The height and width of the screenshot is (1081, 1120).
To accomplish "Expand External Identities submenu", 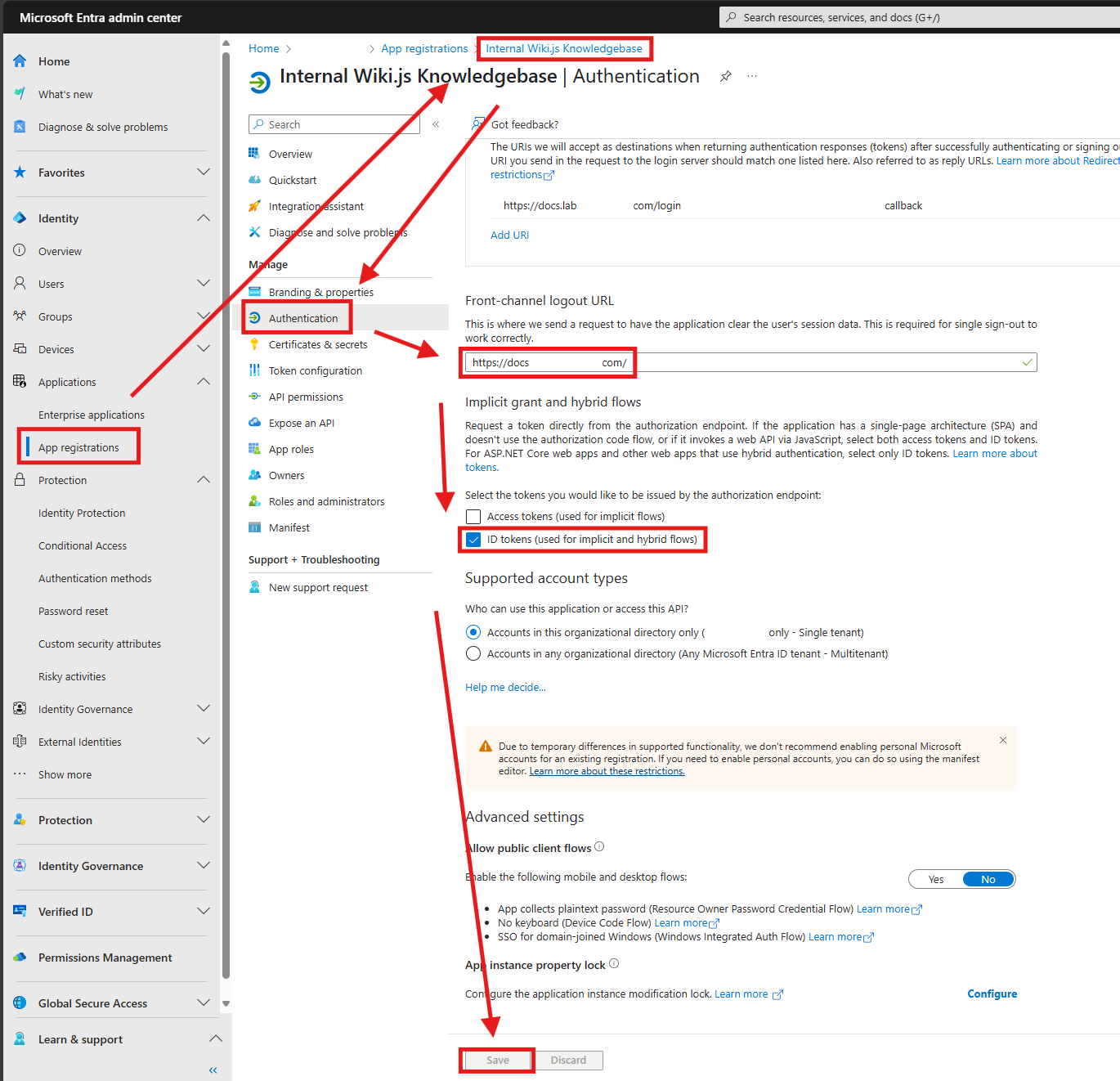I will pos(204,741).
